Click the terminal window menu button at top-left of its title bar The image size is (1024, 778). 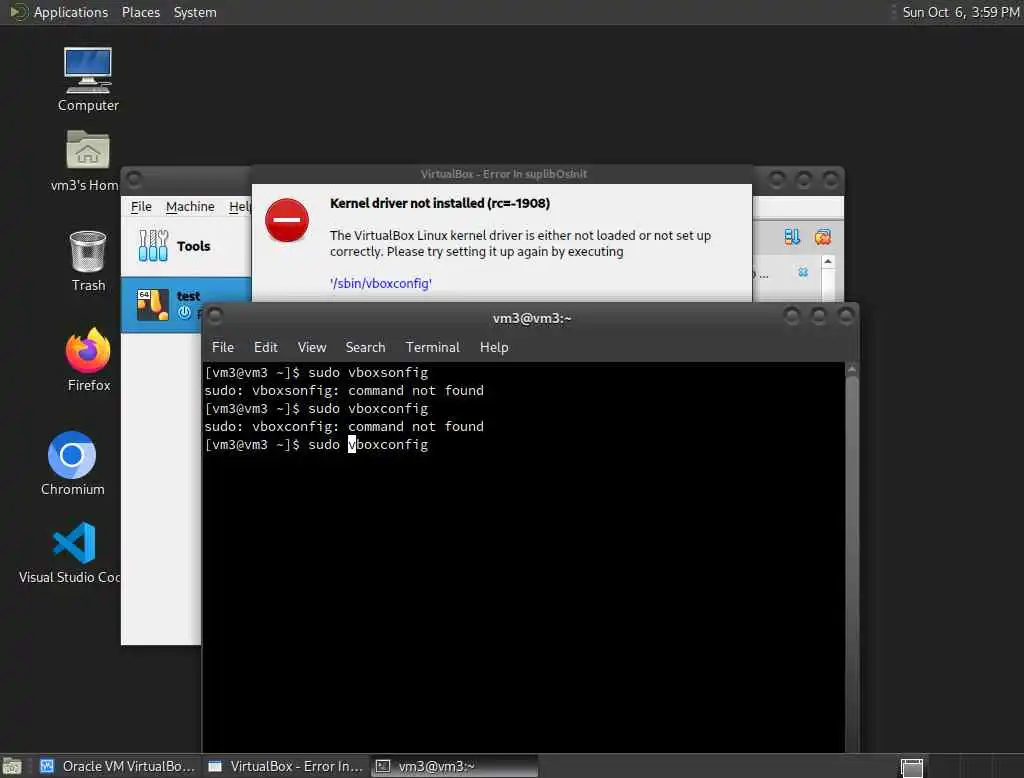click(215, 317)
